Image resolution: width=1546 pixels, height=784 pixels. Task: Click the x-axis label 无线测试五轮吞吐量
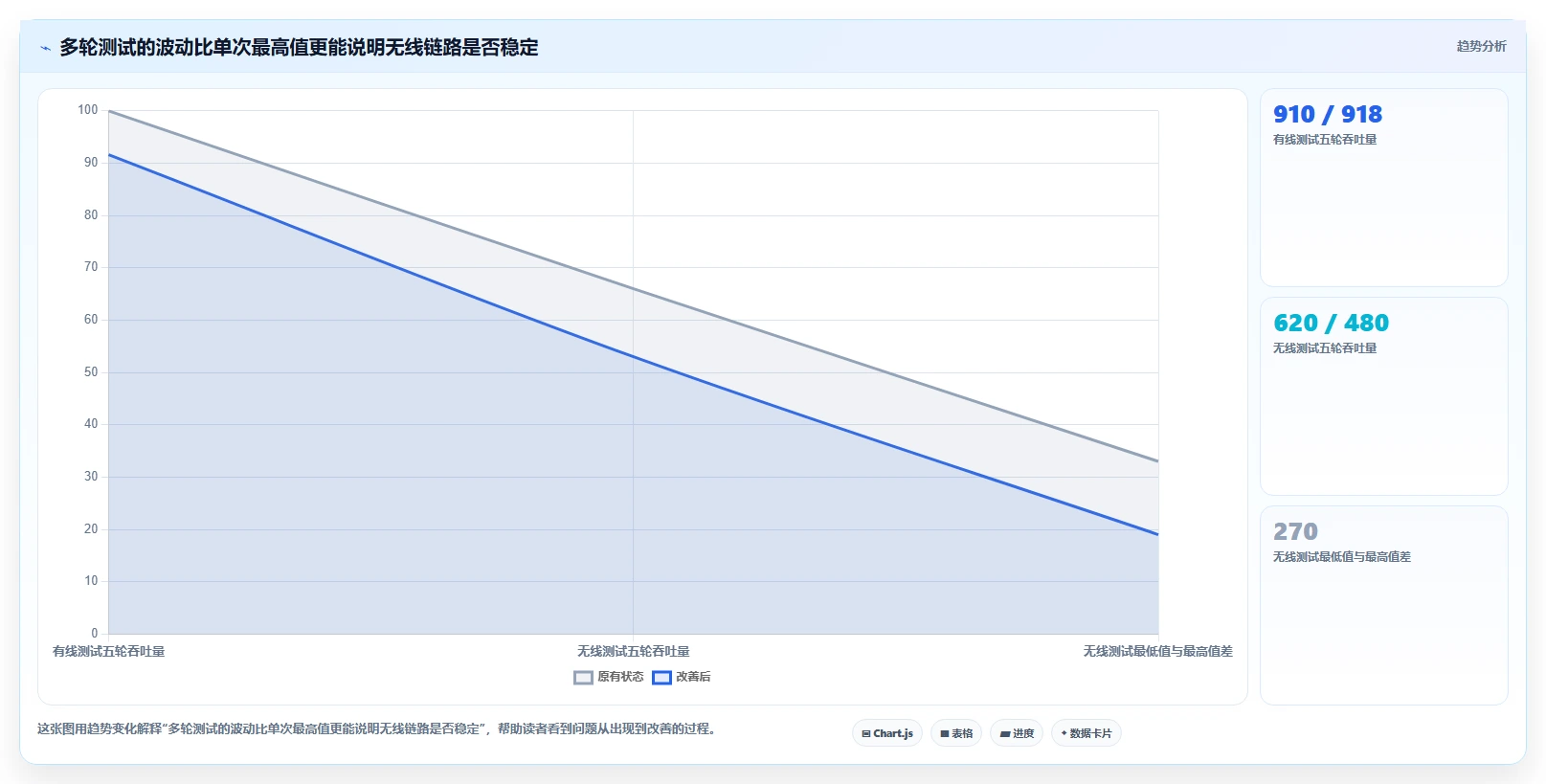point(633,651)
